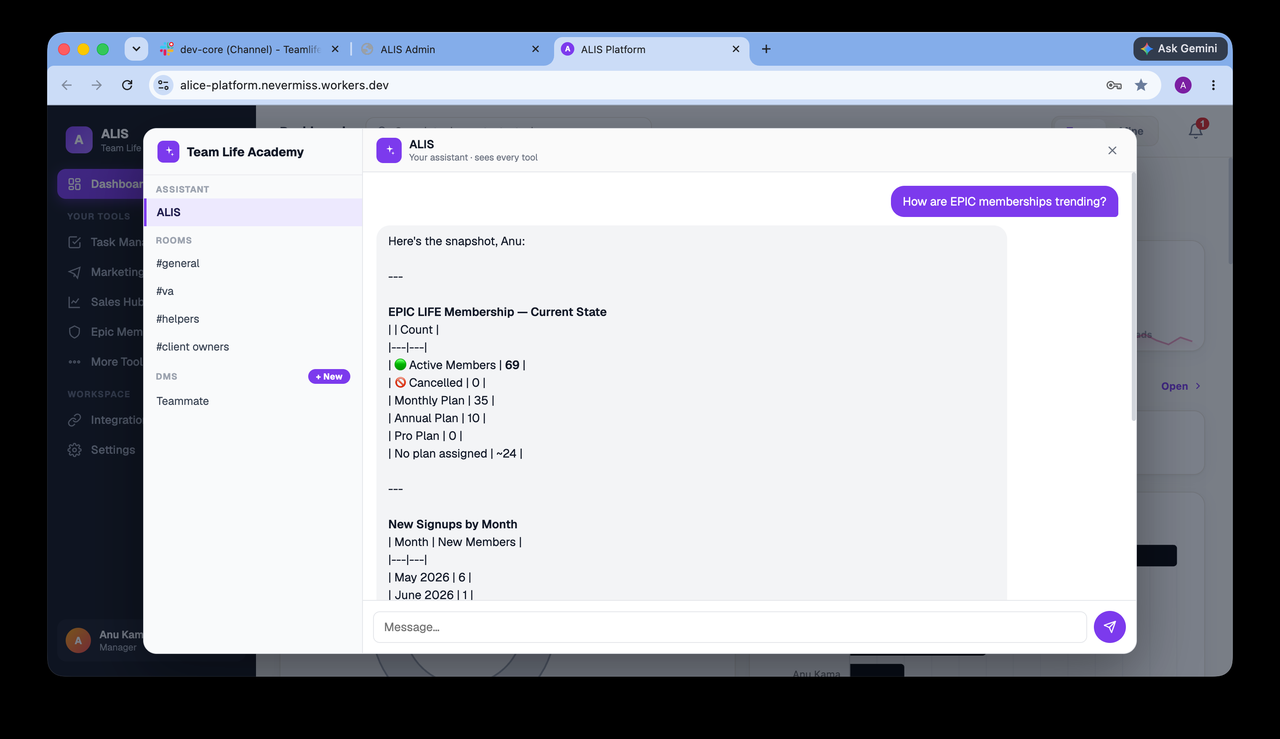The image size is (1280, 739).
Task: Bookmark this page with the star icon
Action: (x=1141, y=85)
